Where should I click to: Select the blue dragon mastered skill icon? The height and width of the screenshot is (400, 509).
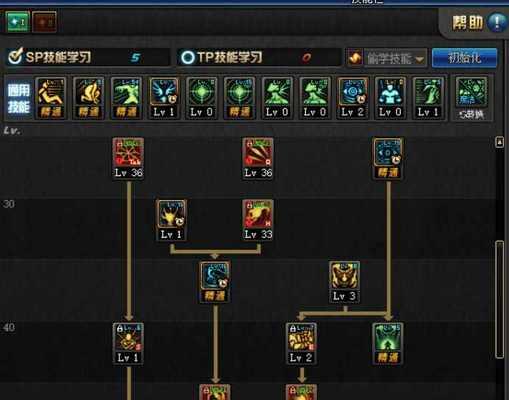(x=215, y=282)
